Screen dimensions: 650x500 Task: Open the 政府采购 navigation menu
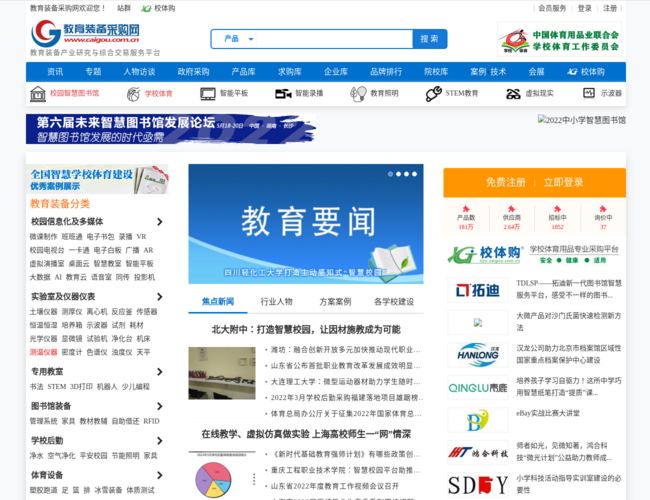click(193, 72)
